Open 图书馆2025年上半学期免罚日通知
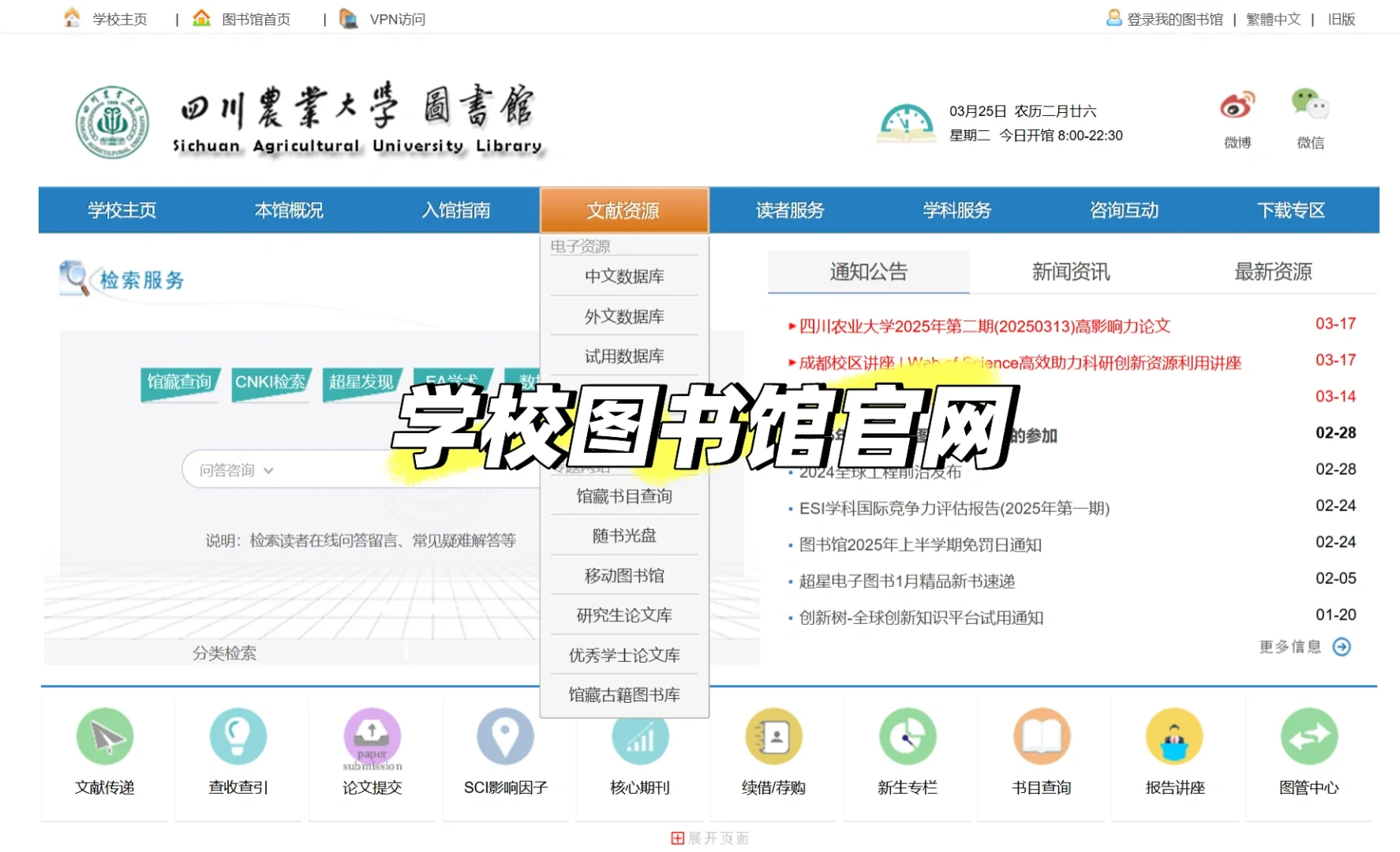This screenshot has width=1400, height=852. tap(920, 544)
